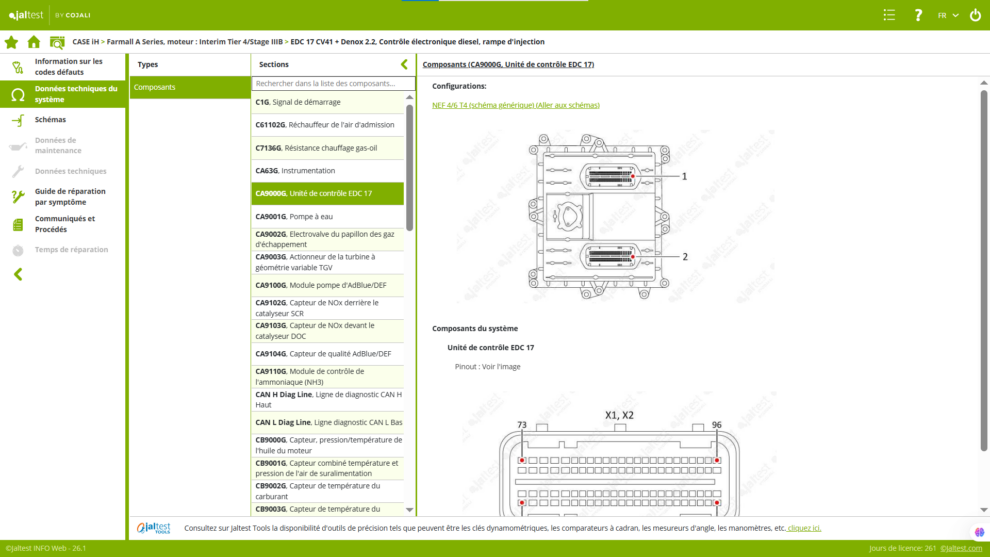Click power logout icon
Screen dimensions: 990x557
tap(975, 15)
